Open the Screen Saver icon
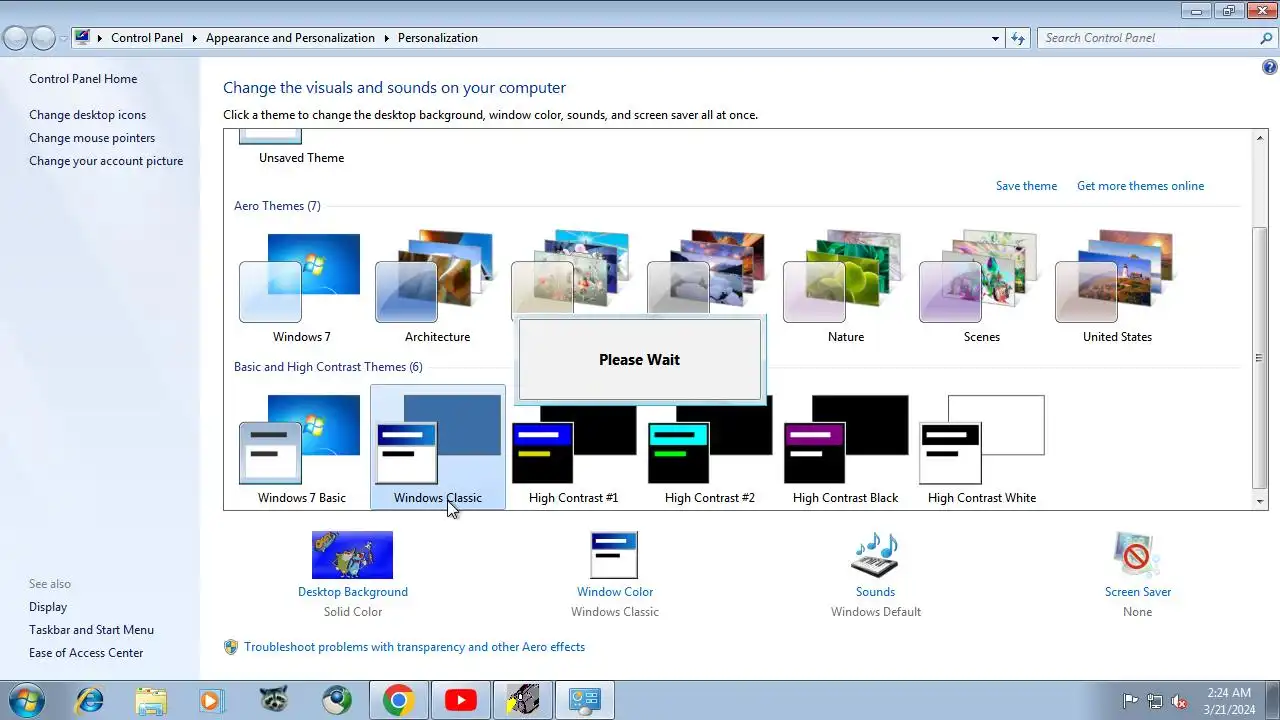1280x720 pixels. point(1137,555)
